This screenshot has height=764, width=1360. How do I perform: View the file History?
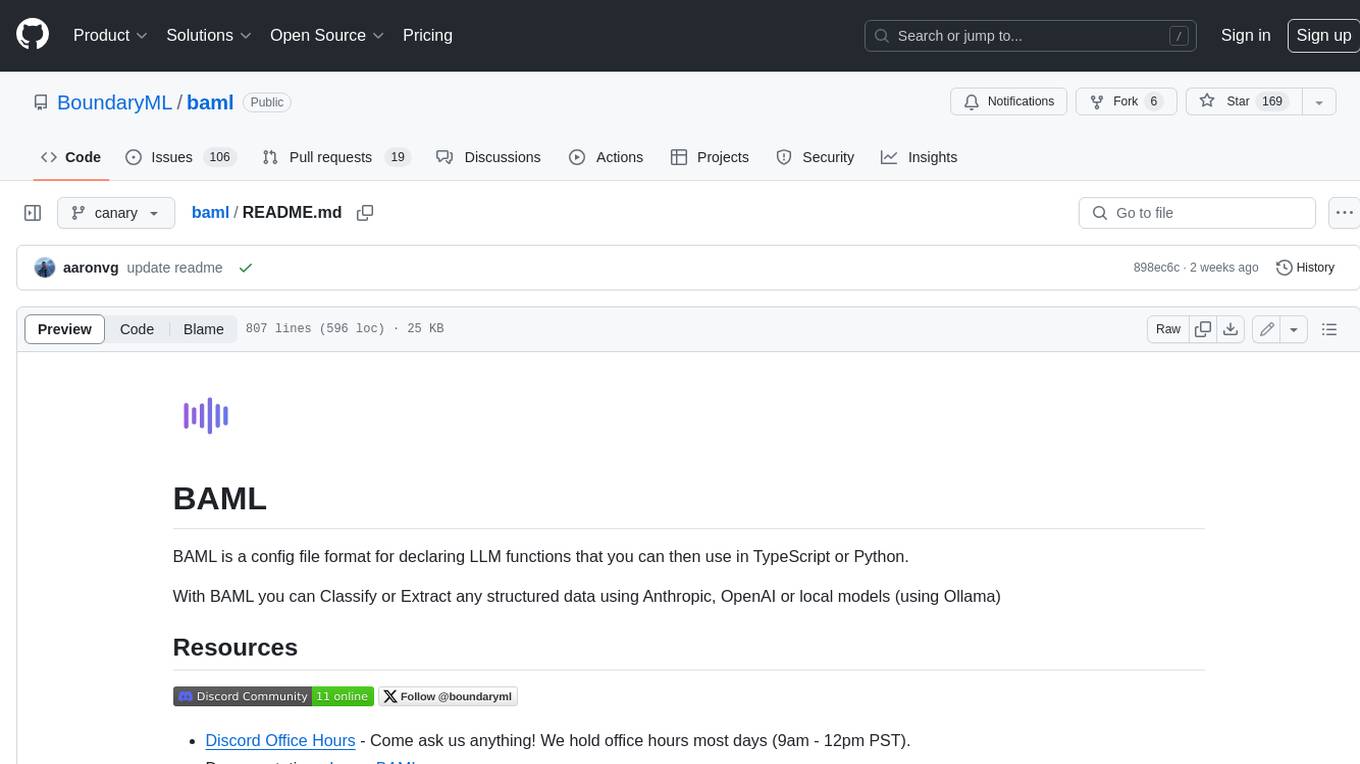coord(1306,267)
